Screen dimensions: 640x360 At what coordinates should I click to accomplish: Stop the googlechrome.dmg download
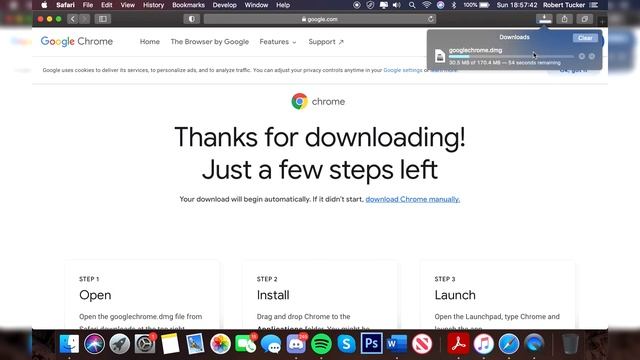(582, 56)
